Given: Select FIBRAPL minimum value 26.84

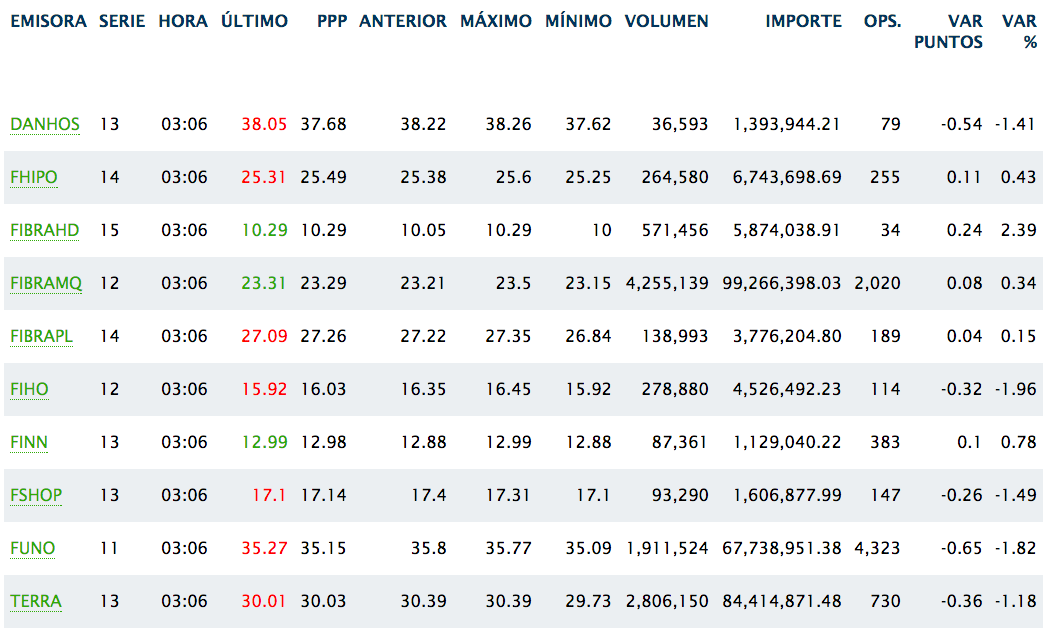Looking at the screenshot, I should [588, 336].
